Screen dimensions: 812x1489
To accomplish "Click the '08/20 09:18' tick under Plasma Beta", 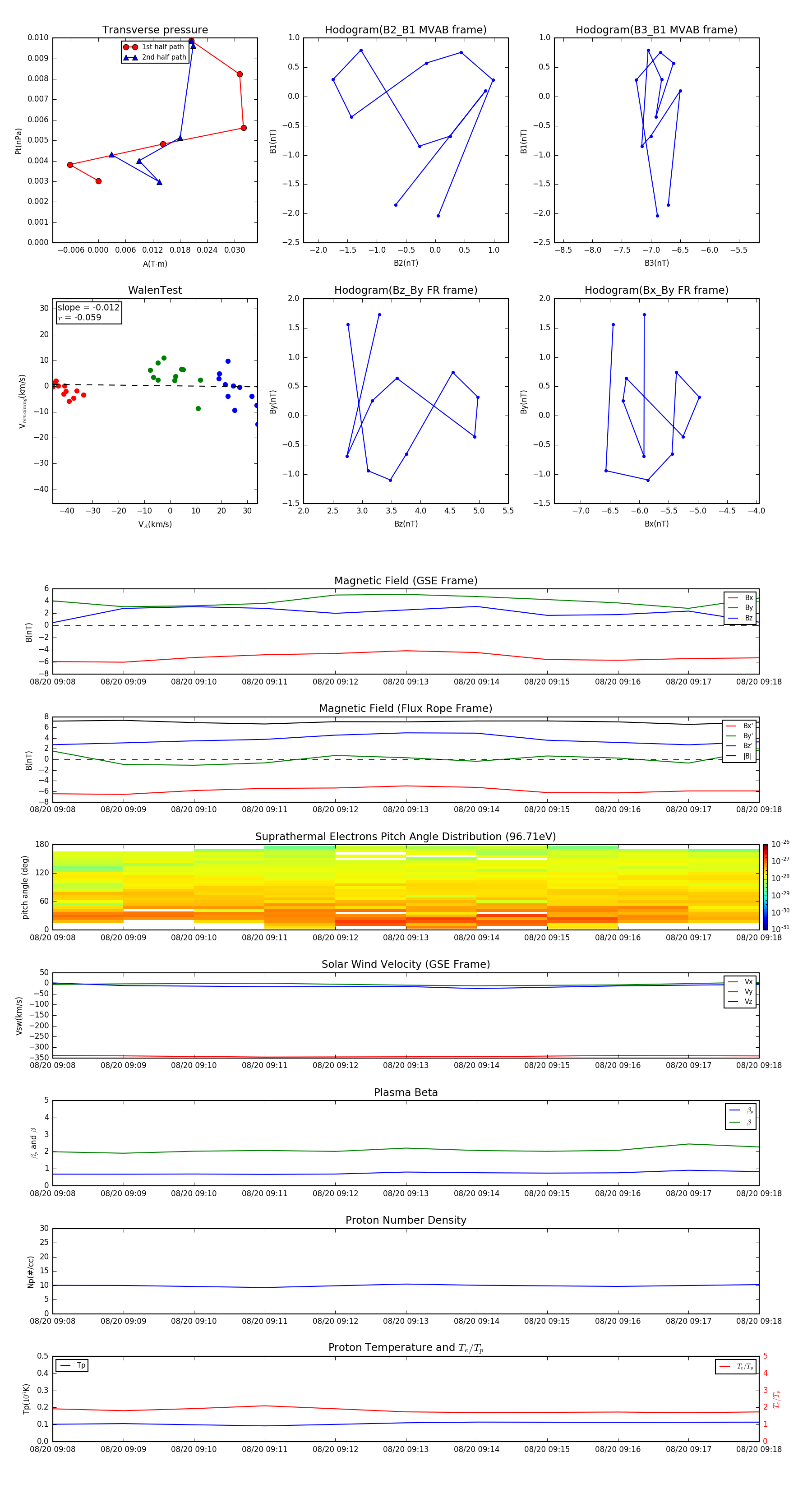I will [x=759, y=1193].
